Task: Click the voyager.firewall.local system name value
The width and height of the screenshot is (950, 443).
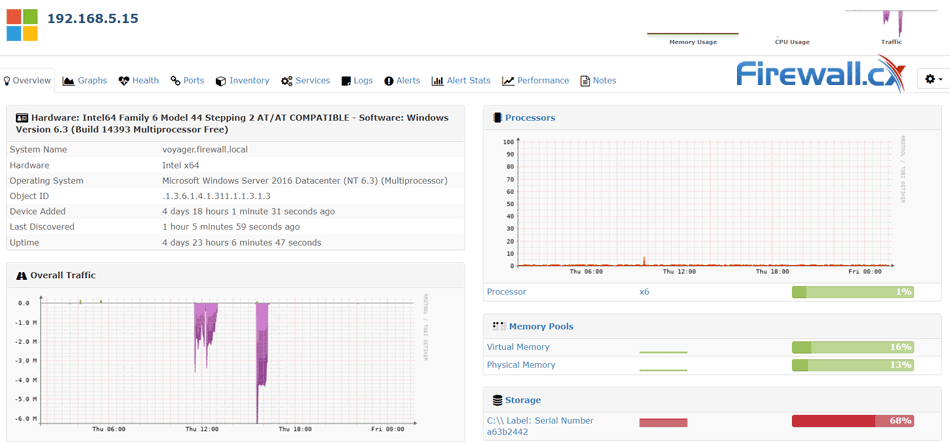Action: click(205, 149)
